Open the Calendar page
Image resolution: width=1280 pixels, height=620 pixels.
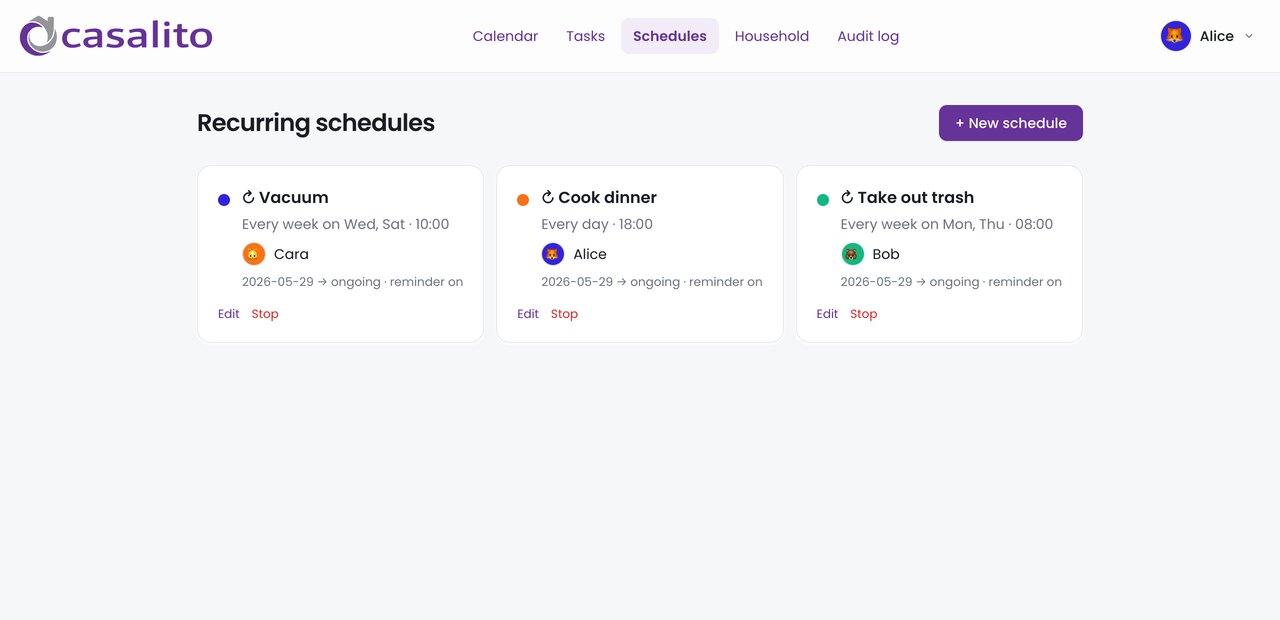click(505, 36)
